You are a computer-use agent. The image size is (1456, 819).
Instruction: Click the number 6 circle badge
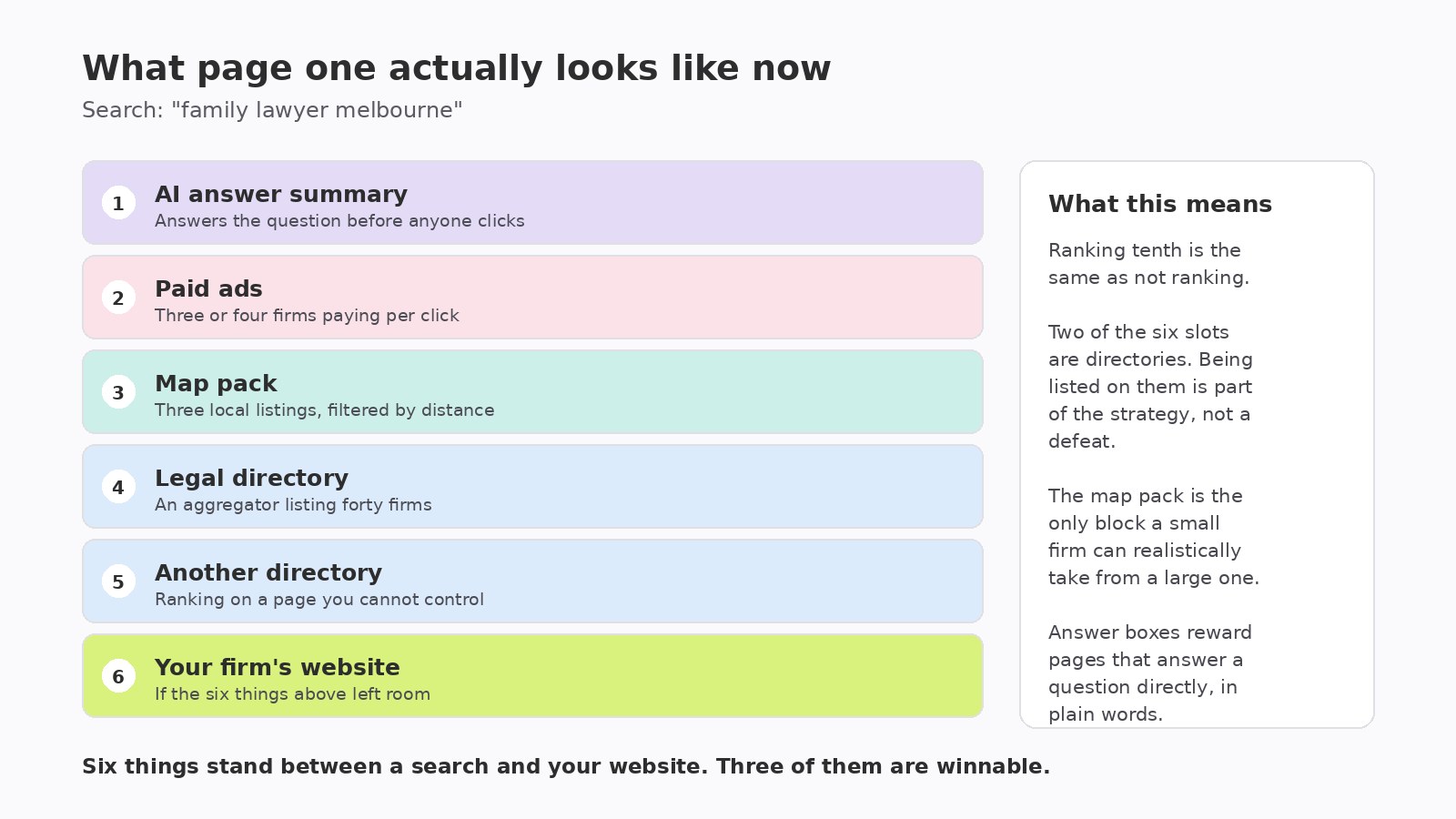point(118,676)
